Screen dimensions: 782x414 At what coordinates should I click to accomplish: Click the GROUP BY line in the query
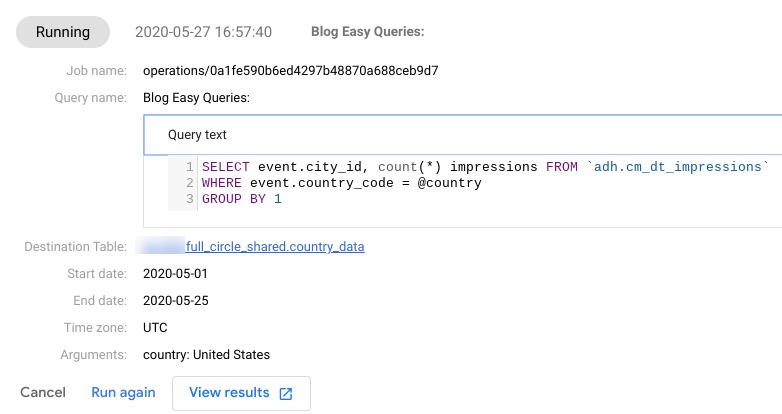tap(241, 199)
